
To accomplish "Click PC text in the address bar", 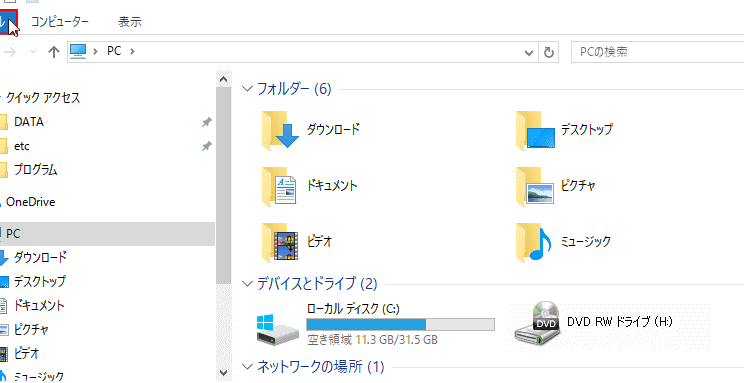I will point(114,51).
